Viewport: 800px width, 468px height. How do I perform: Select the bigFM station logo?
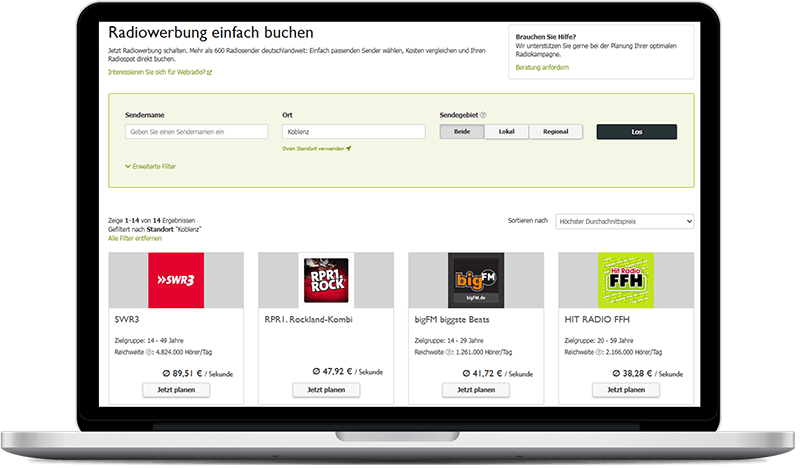point(476,280)
